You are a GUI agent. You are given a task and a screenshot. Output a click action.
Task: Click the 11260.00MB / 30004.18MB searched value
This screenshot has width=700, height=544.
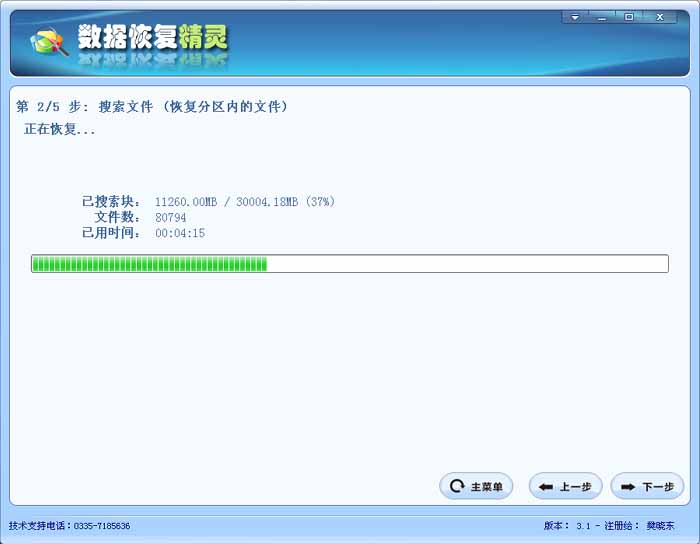tap(244, 202)
